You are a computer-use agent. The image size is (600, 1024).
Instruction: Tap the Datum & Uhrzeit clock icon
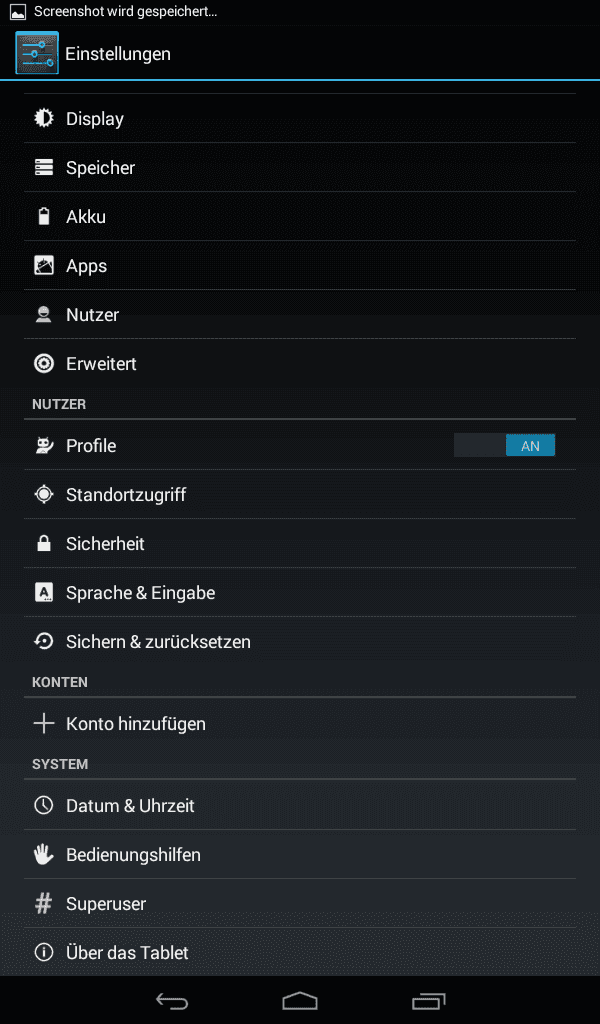pyautogui.click(x=44, y=805)
